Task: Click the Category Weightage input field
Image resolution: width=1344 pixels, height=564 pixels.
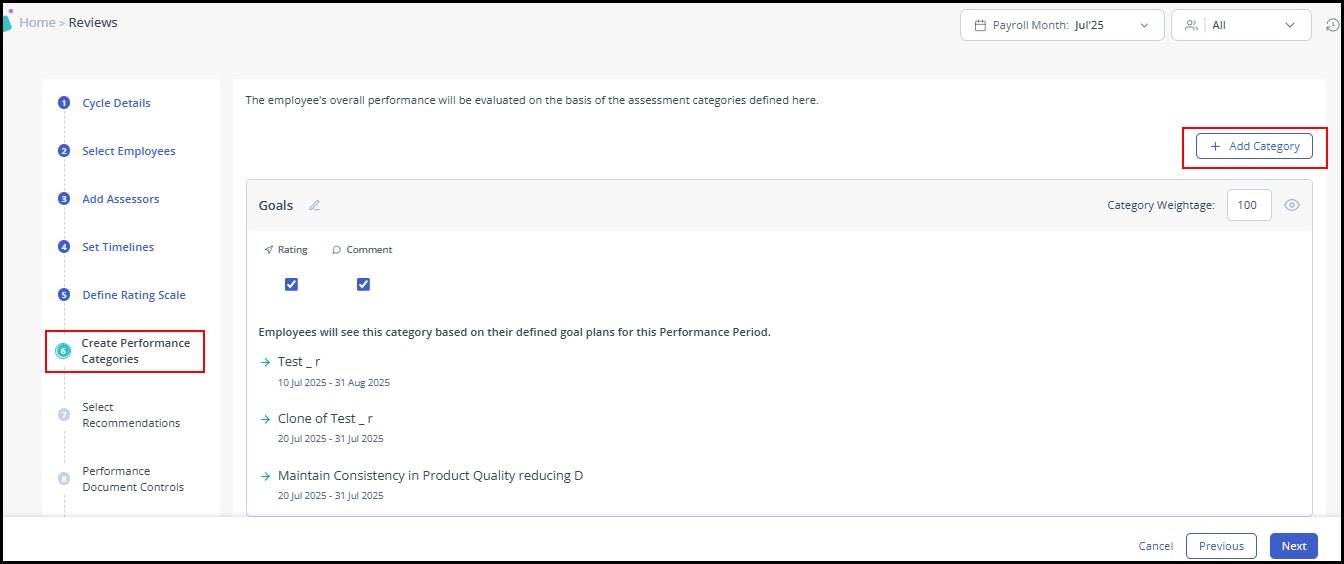Action: point(1249,205)
